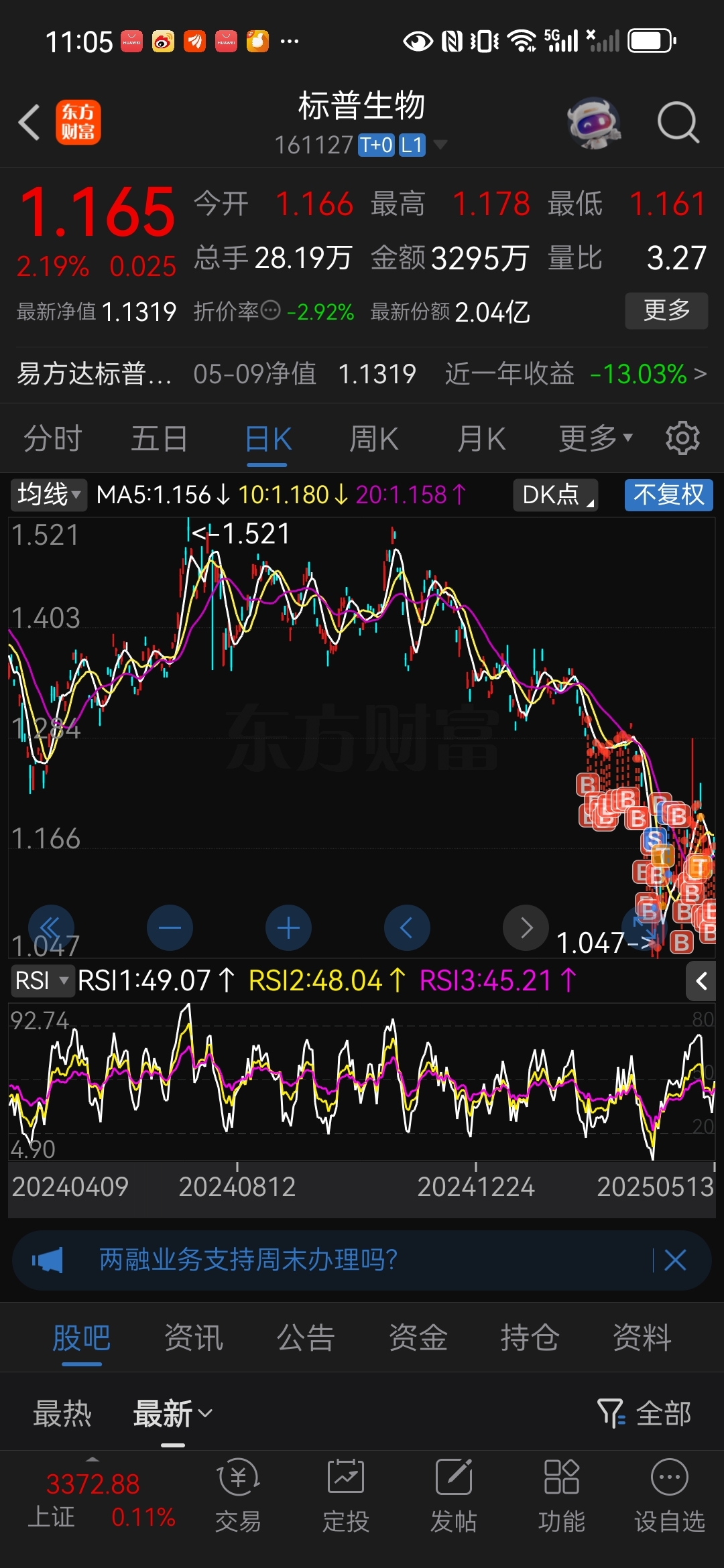
Task: Collapse the indicator panel arrow at right
Action: pos(702,982)
